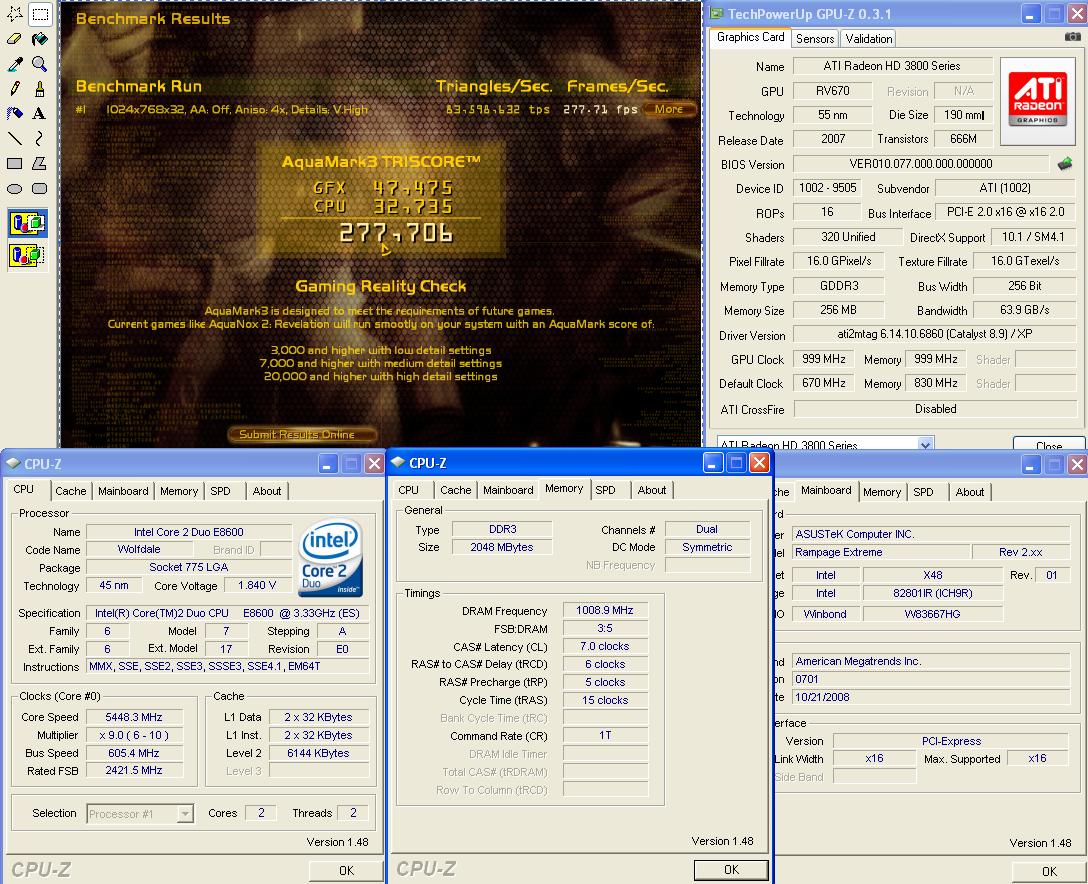Image resolution: width=1088 pixels, height=884 pixels.
Task: Switch to the Sensors tab in GPU-Z
Action: click(x=815, y=39)
